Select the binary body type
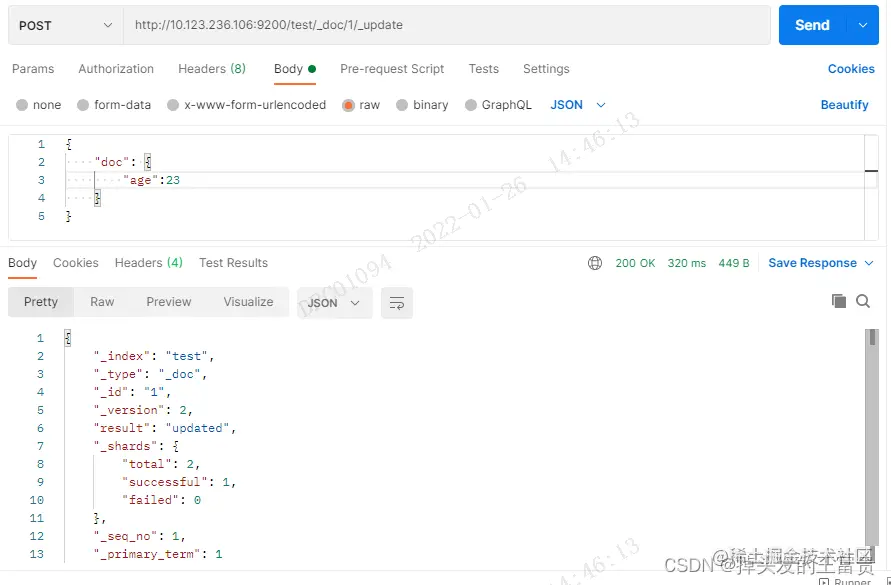This screenshot has width=891, height=585. click(x=422, y=105)
